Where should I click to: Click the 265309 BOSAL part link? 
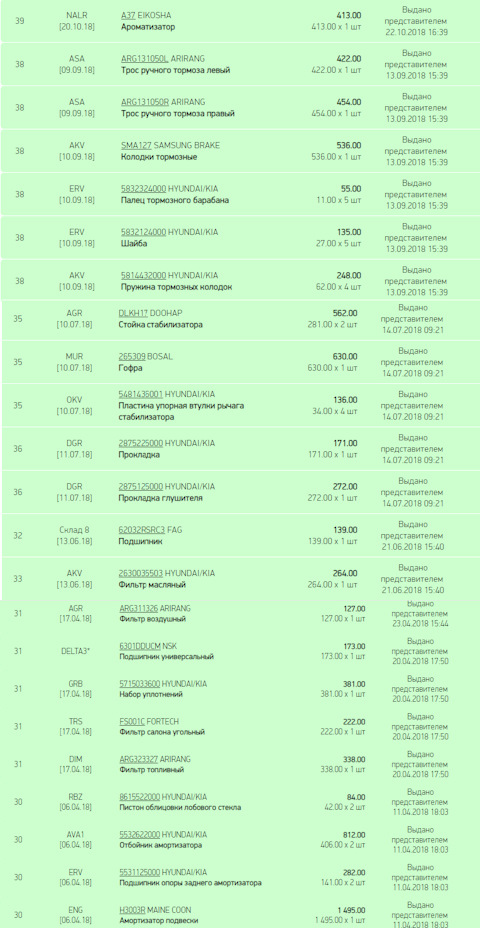(x=131, y=356)
